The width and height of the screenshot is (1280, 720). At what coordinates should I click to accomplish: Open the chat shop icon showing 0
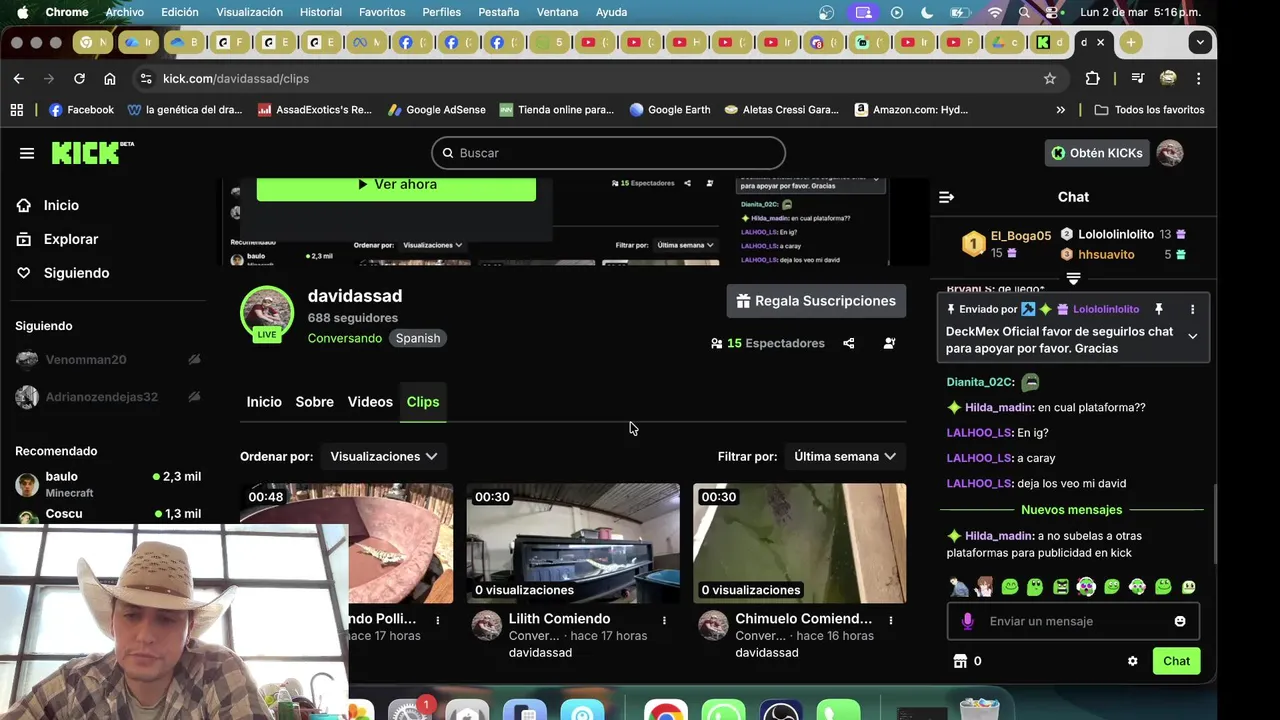(967, 661)
